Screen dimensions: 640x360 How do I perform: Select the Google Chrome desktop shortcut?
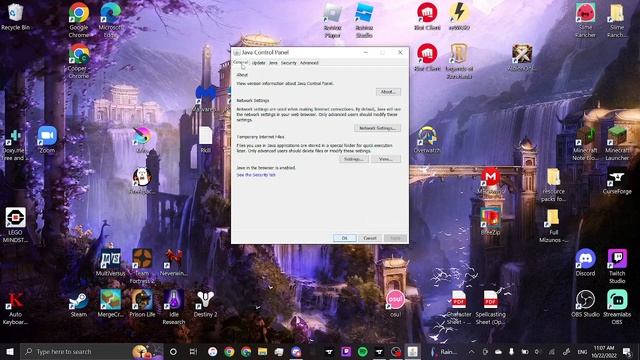(79, 20)
